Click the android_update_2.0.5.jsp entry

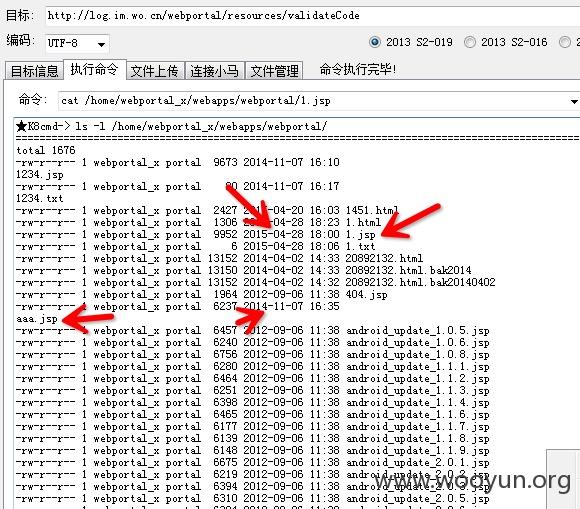418,499
